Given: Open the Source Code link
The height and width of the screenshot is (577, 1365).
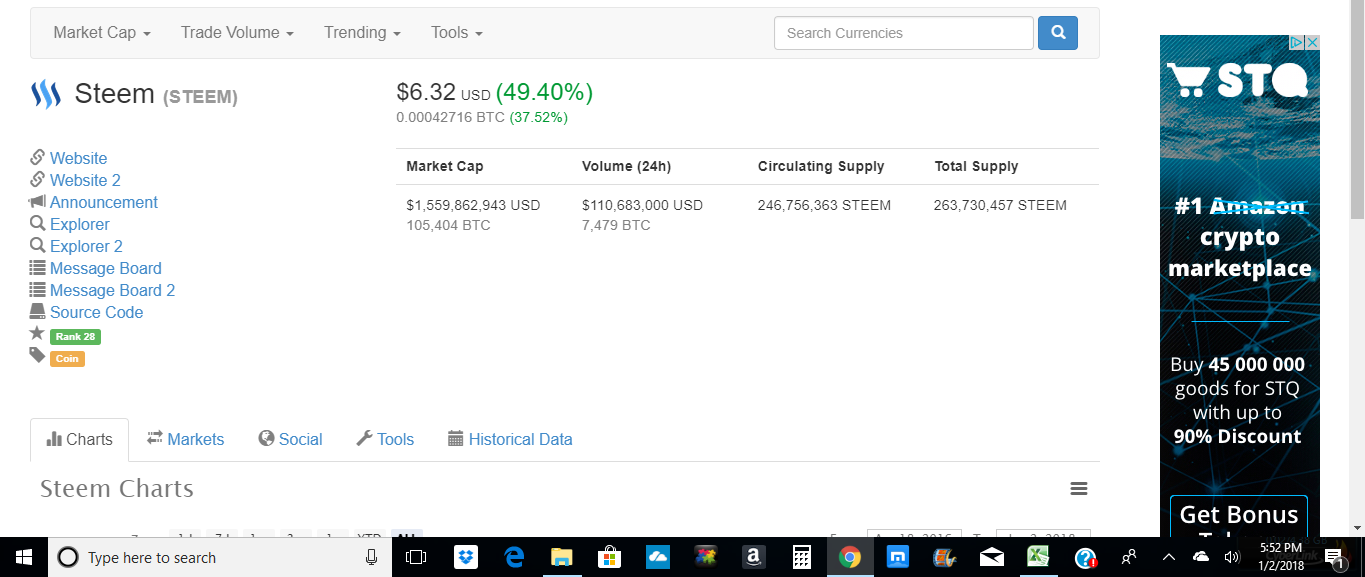Looking at the screenshot, I should coord(96,312).
